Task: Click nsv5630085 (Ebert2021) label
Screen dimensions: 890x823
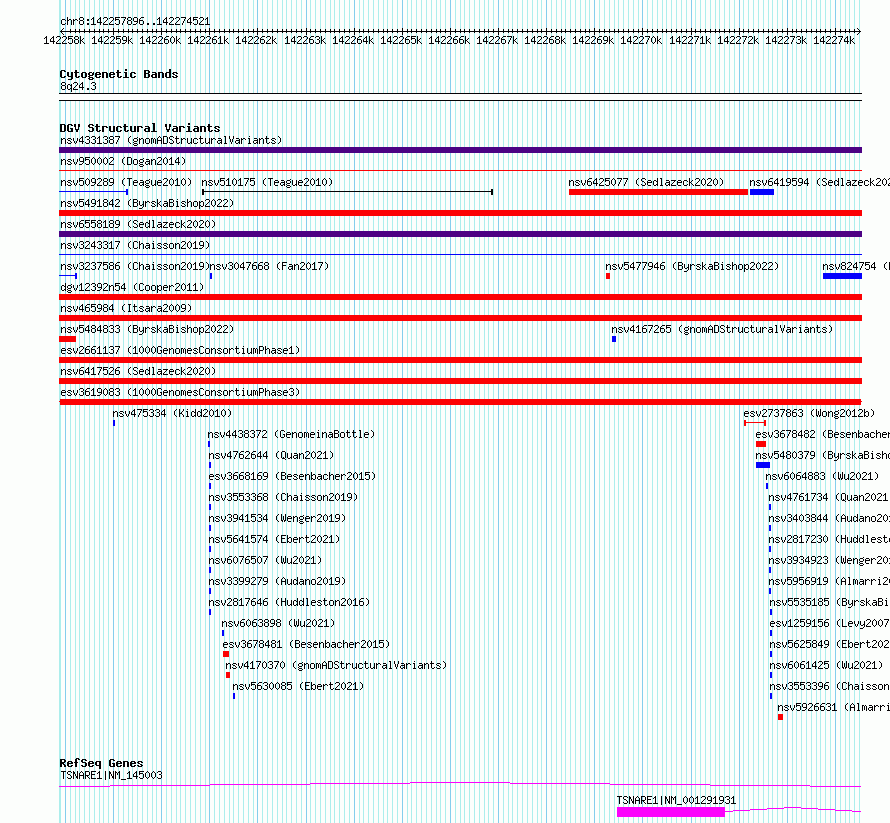Action: tap(298, 686)
